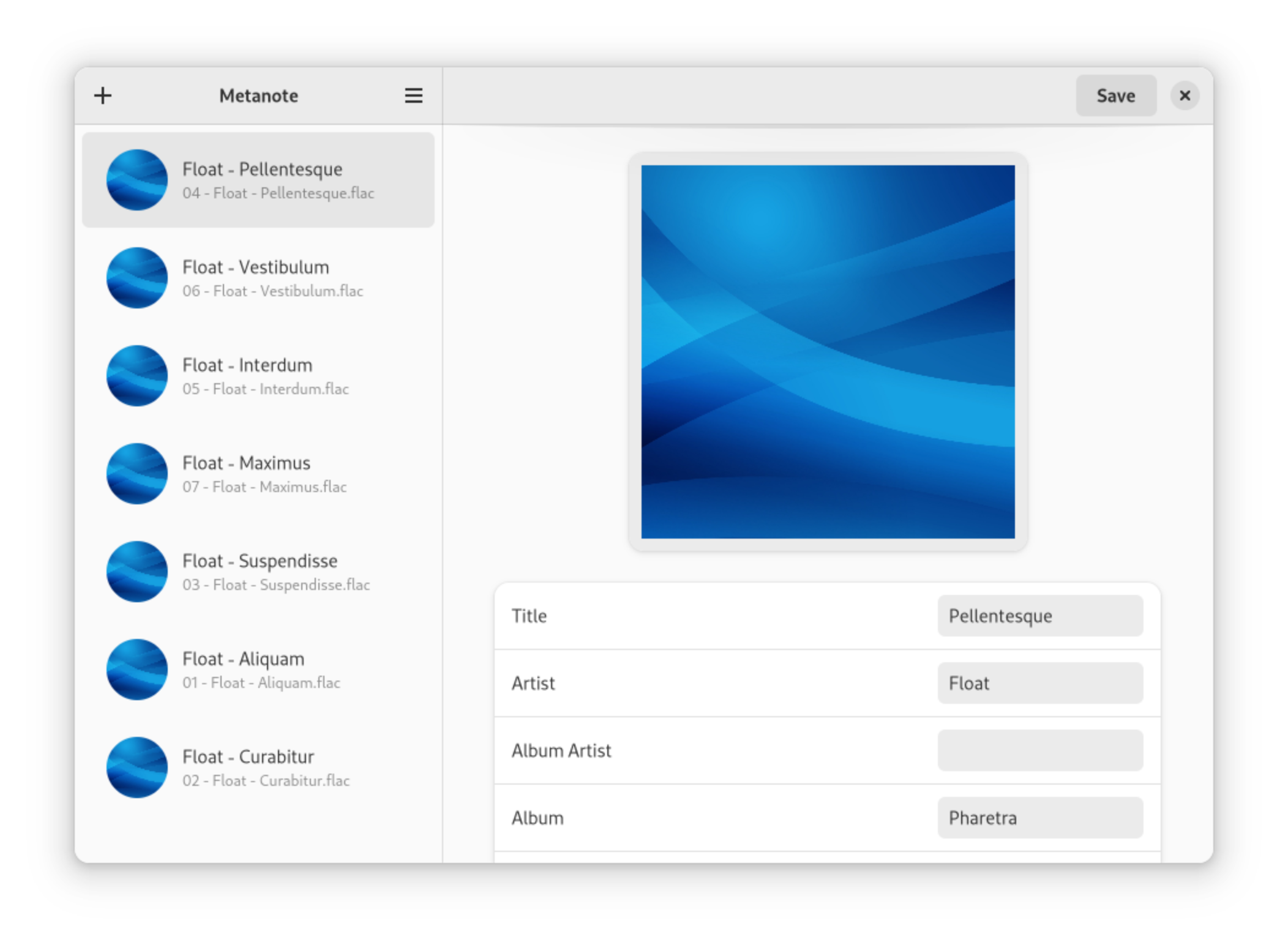
Task: Click the Save button
Action: (1115, 95)
